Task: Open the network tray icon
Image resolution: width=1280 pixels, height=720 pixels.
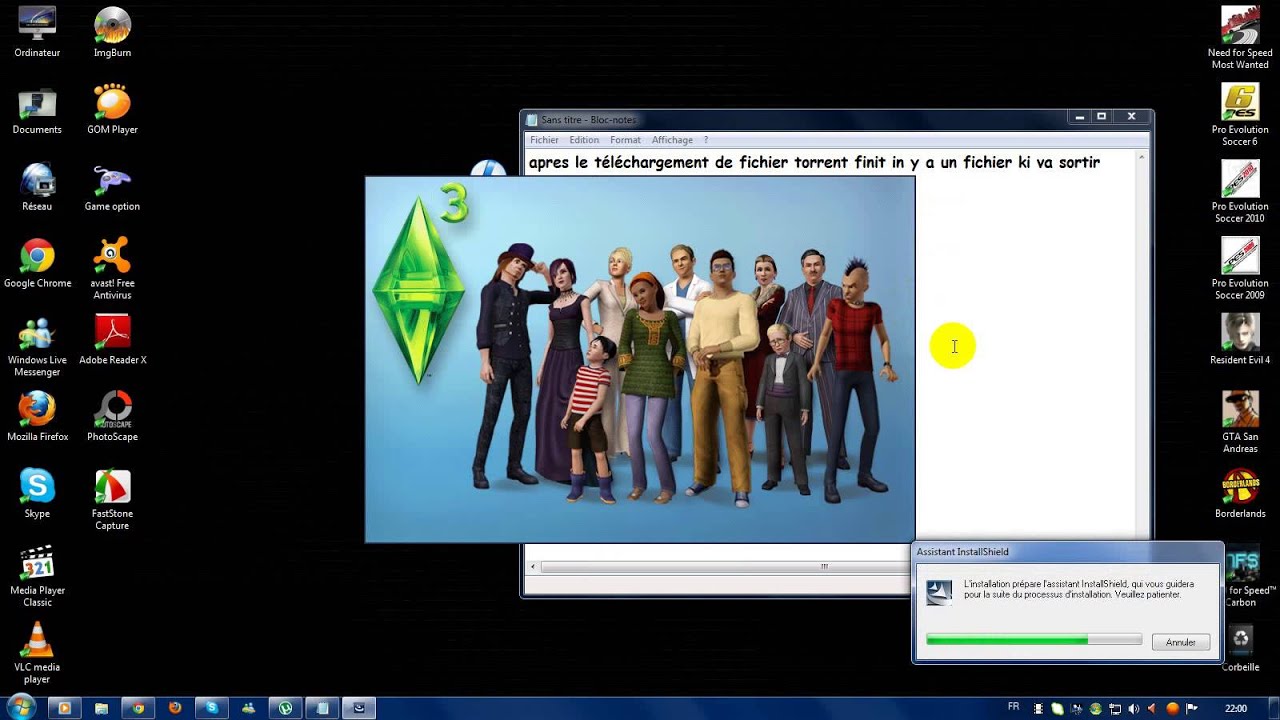Action: (x=1115, y=708)
